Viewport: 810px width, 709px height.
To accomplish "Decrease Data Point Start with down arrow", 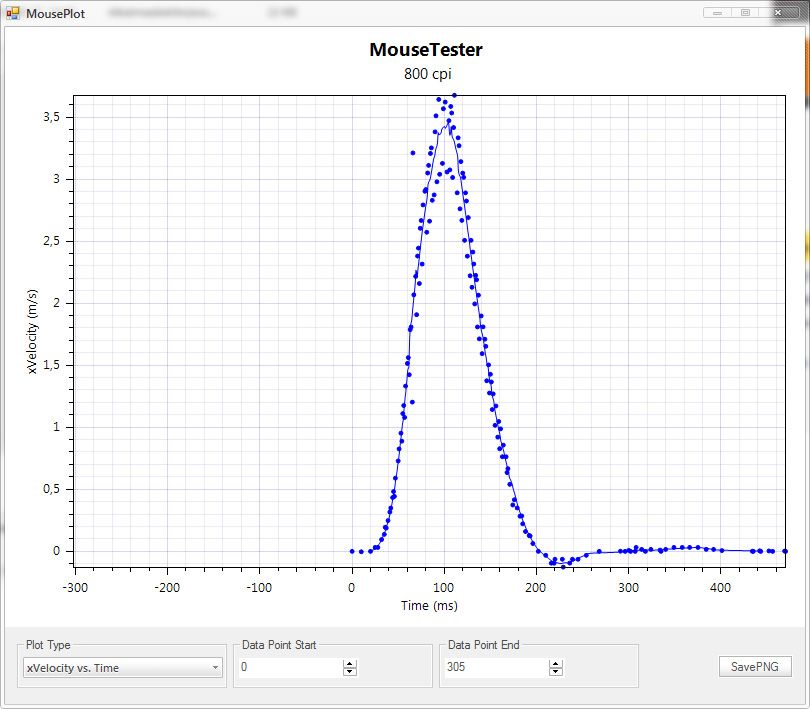I will pyautogui.click(x=350, y=671).
